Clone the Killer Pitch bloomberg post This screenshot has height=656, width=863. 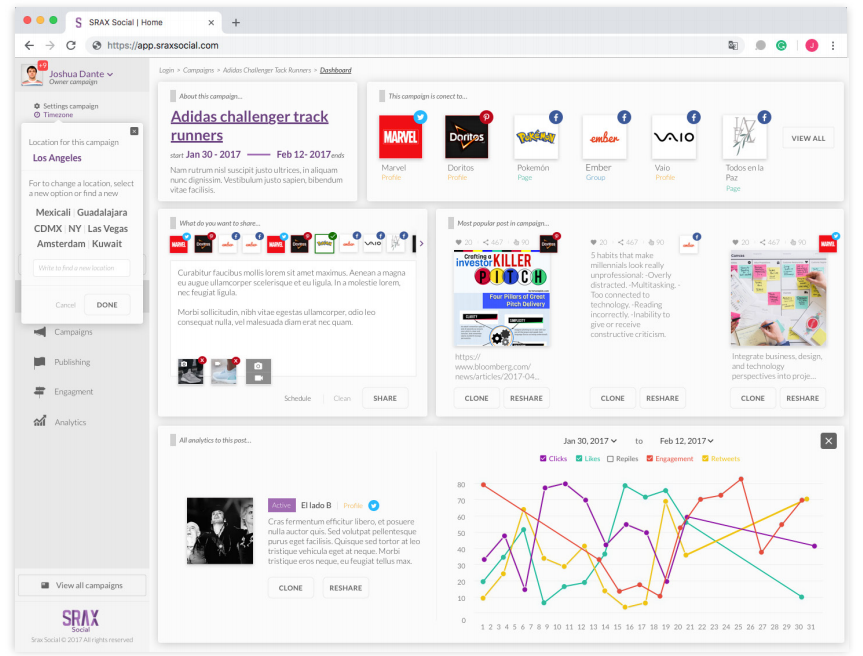click(477, 398)
